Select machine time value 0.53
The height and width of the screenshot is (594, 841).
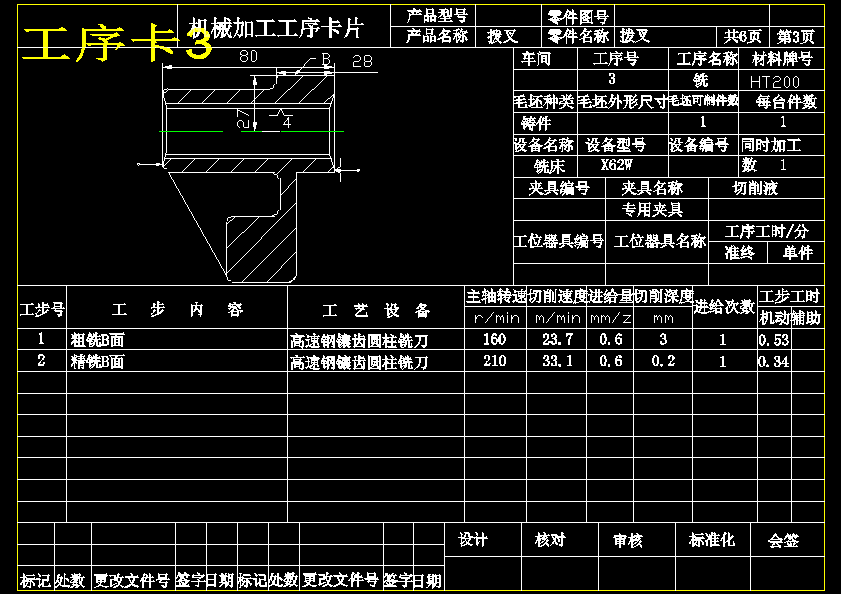point(774,340)
